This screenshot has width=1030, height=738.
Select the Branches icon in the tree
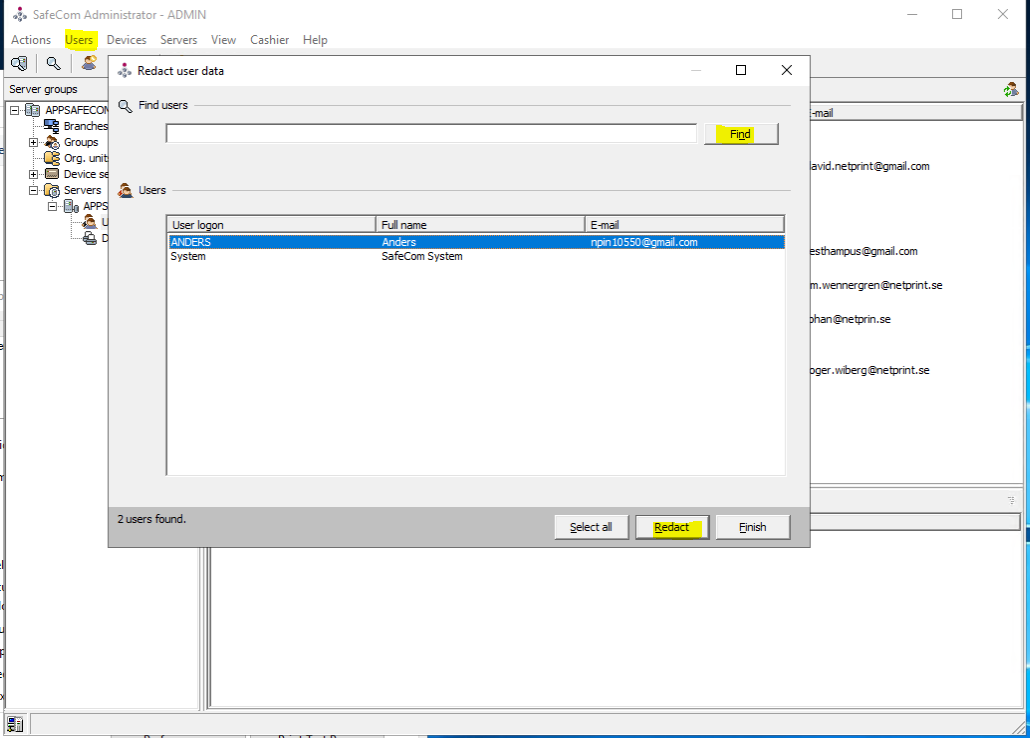click(x=51, y=126)
